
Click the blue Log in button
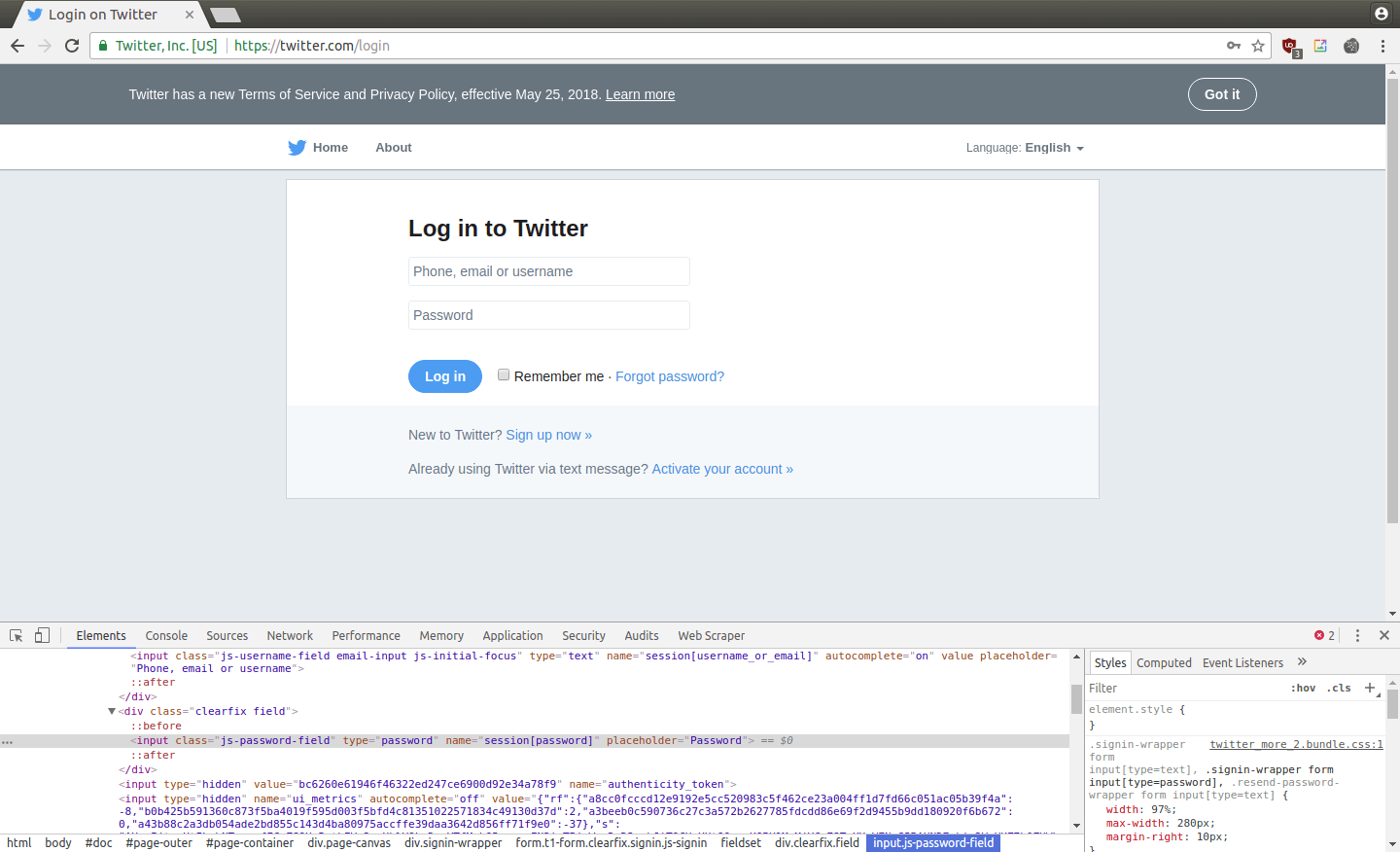[x=445, y=376]
